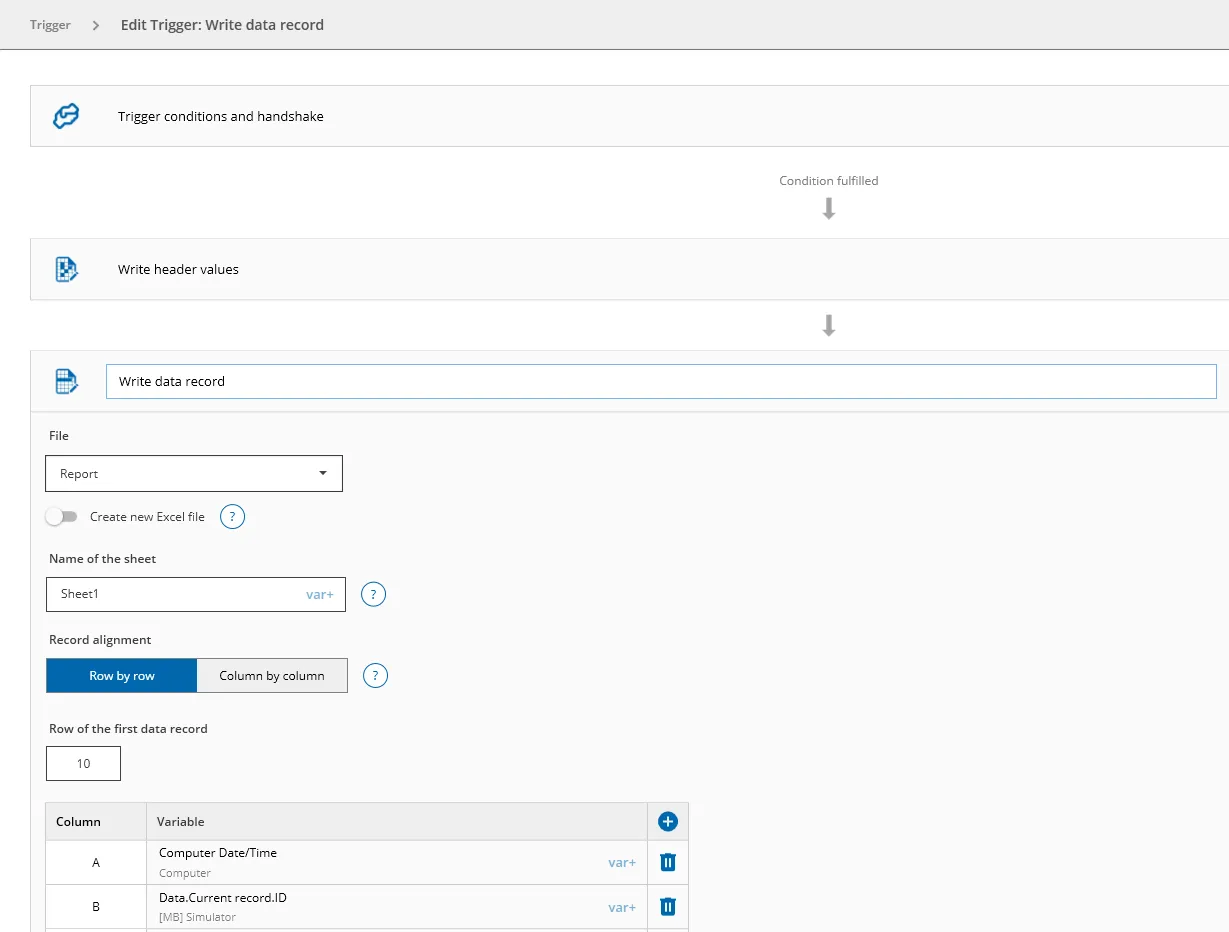This screenshot has width=1229, height=932.
Task: Click the Column B cell
Action: pos(96,907)
